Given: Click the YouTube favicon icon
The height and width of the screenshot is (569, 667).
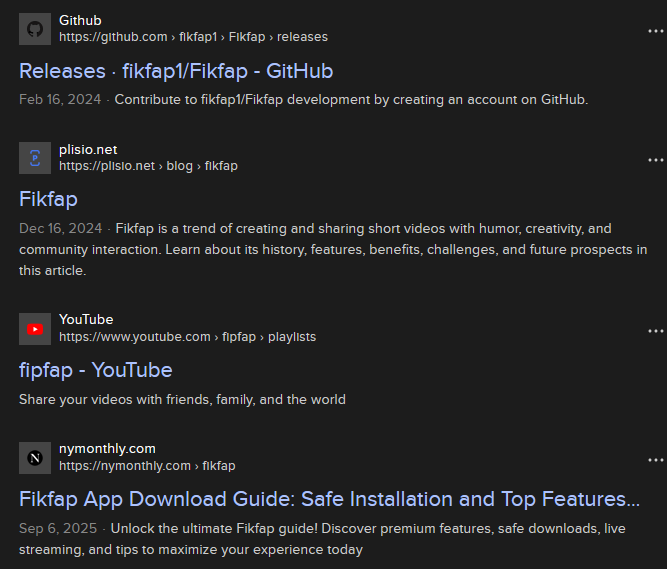Looking at the screenshot, I should (x=35, y=329).
